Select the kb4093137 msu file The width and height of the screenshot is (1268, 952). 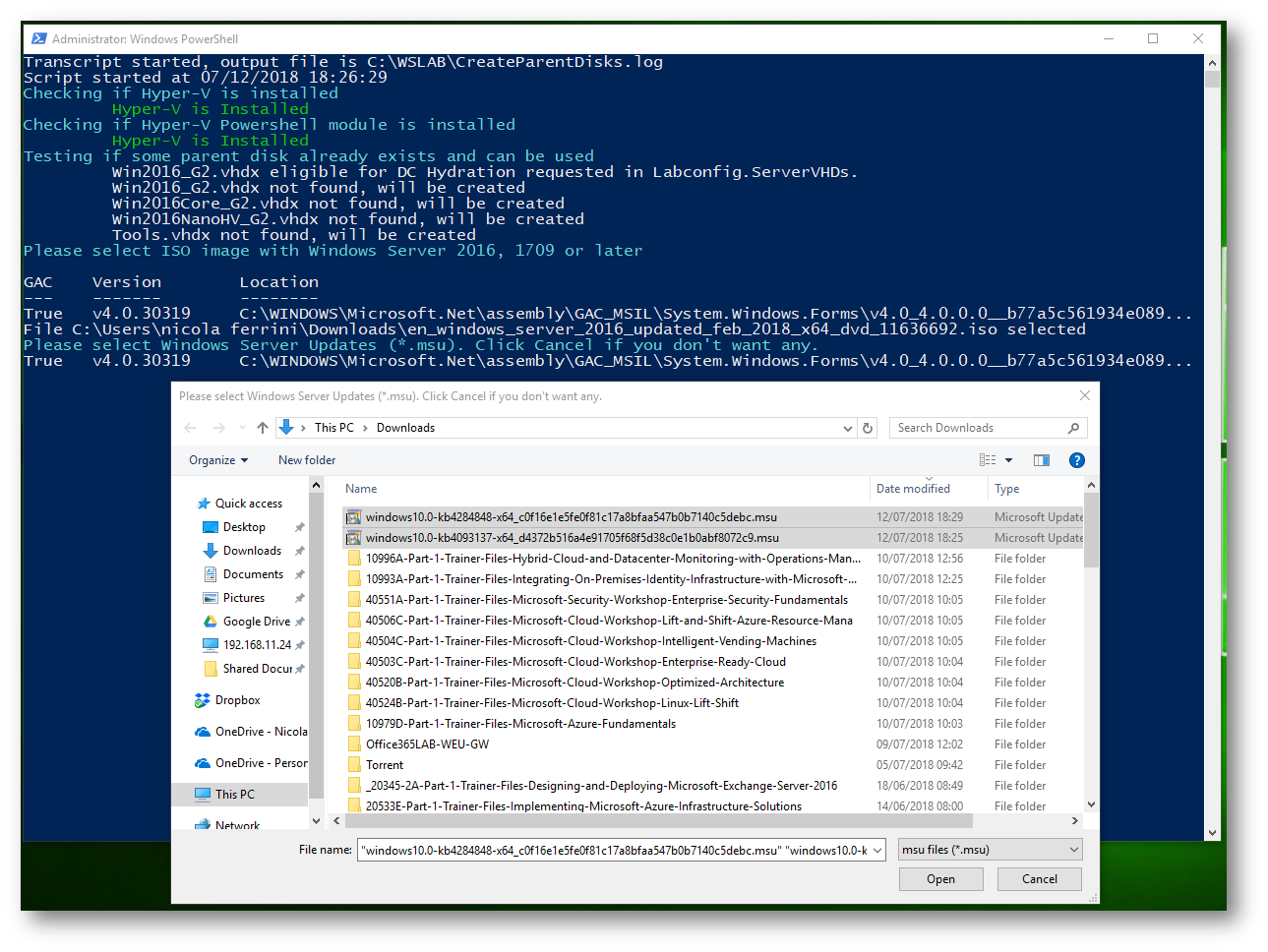coord(713,538)
